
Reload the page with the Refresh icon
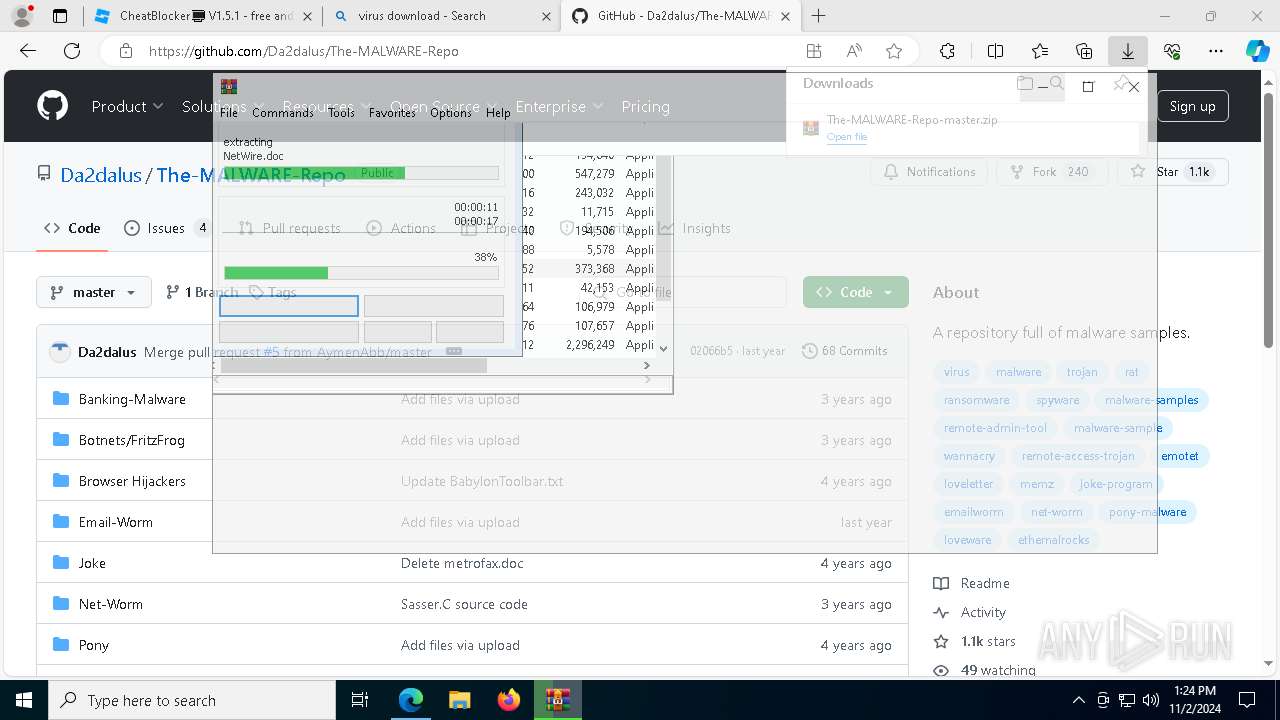(72, 51)
